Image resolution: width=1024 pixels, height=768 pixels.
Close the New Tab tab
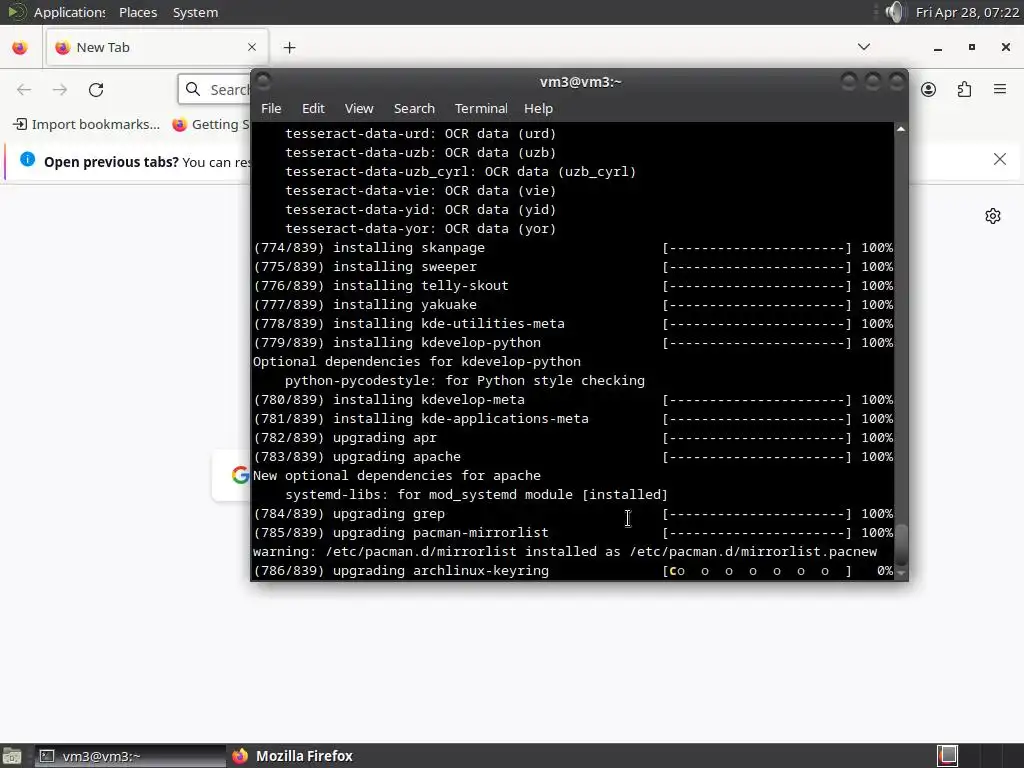tap(252, 47)
